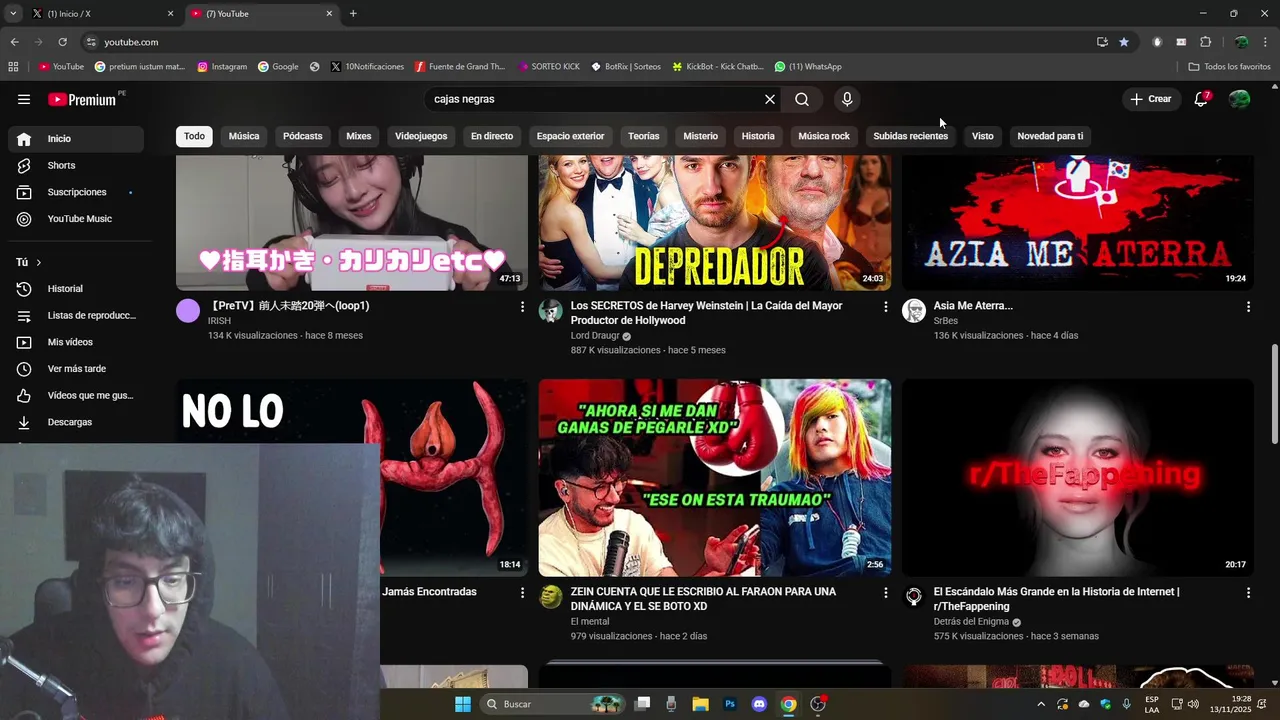Bookmark this page with the star
1280x720 pixels.
1124,42
